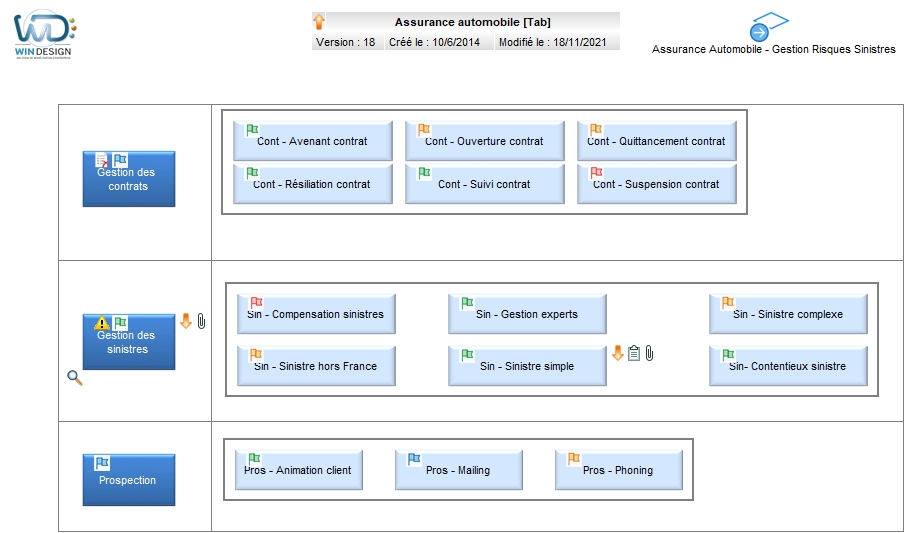This screenshot has height=533, width=907.
Task: Open Sin - Gestion experts box
Action: coord(527,314)
